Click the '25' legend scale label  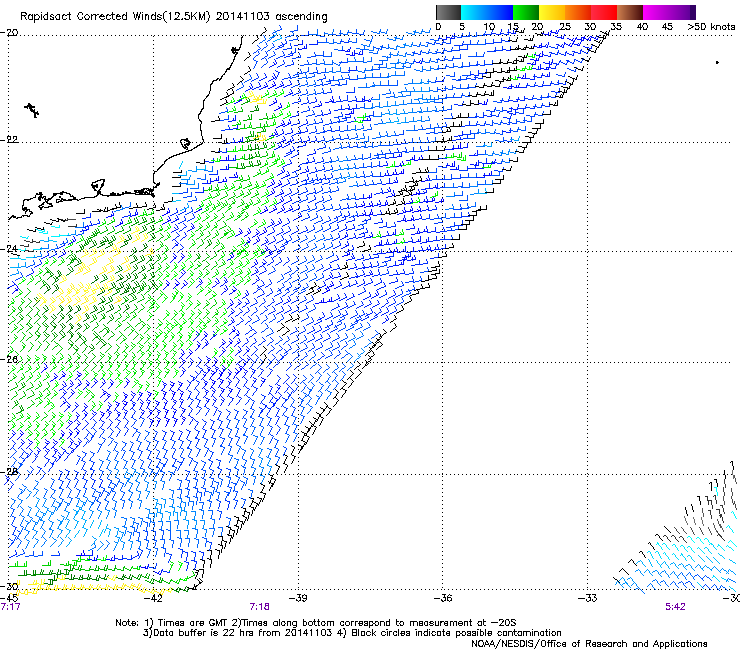[x=564, y=26]
